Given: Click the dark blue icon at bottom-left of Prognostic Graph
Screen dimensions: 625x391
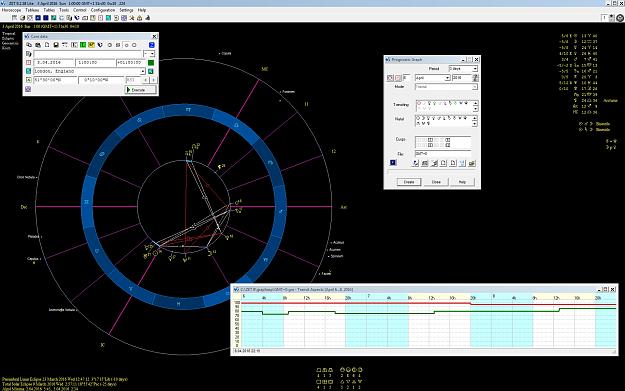Looking at the screenshot, I should click(x=393, y=163).
